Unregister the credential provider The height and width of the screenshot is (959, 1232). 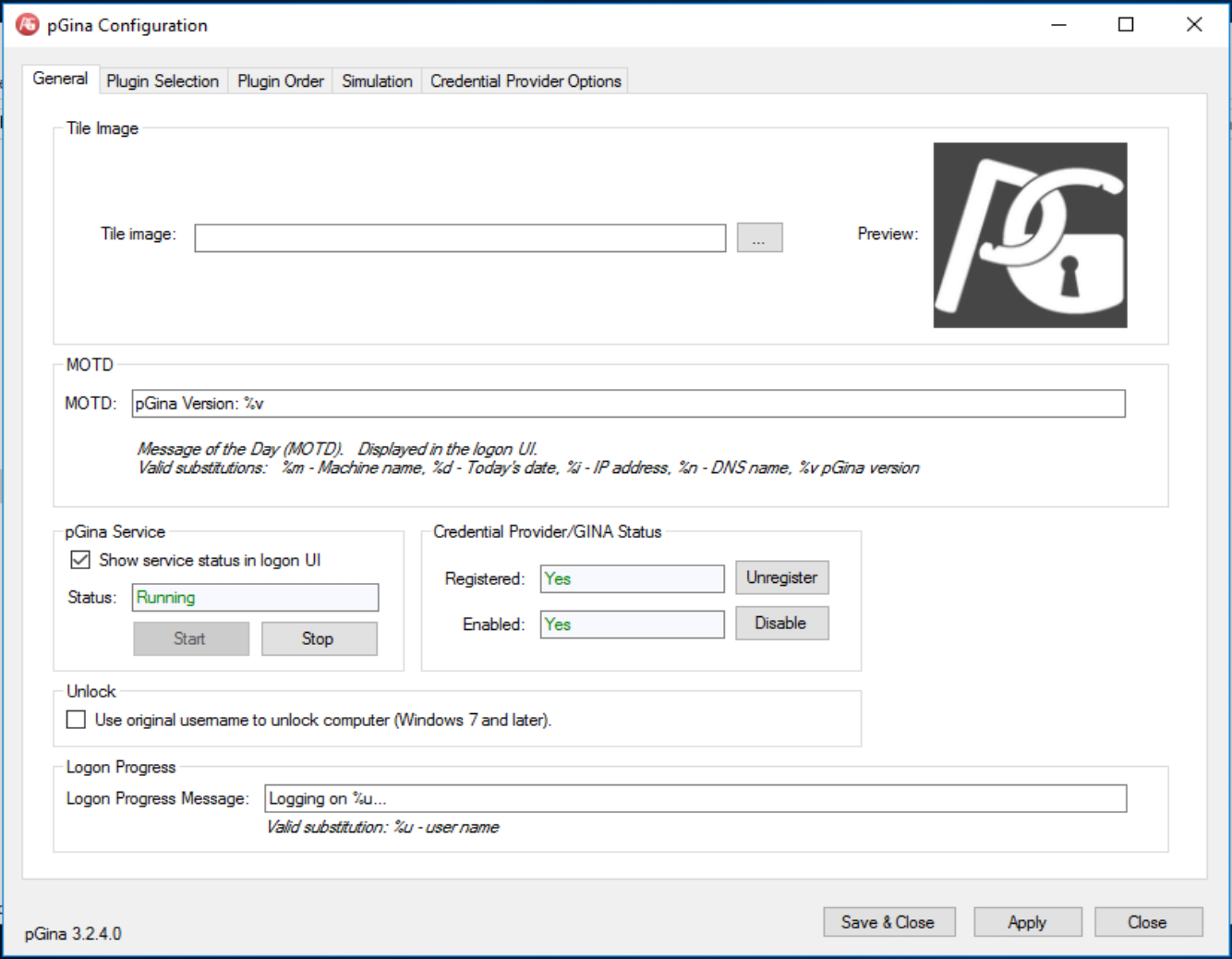point(781,577)
